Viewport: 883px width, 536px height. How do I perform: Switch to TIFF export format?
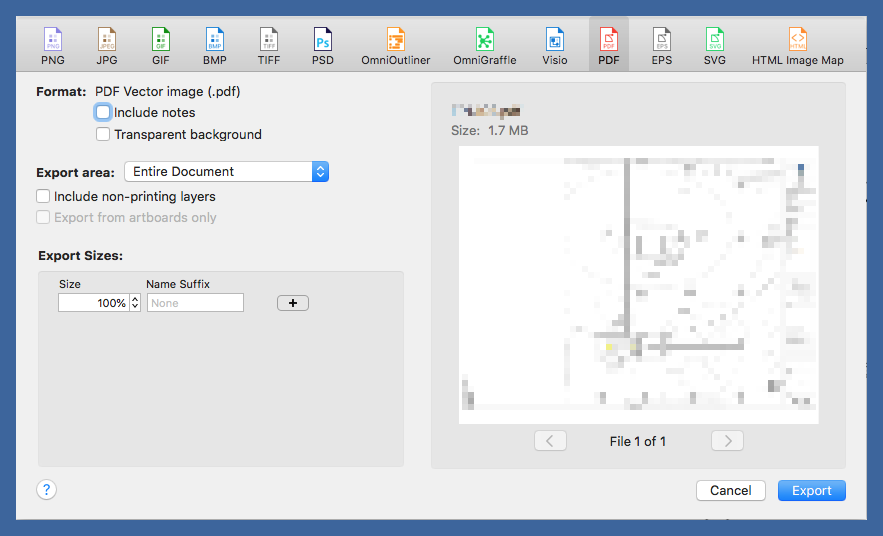(268, 45)
